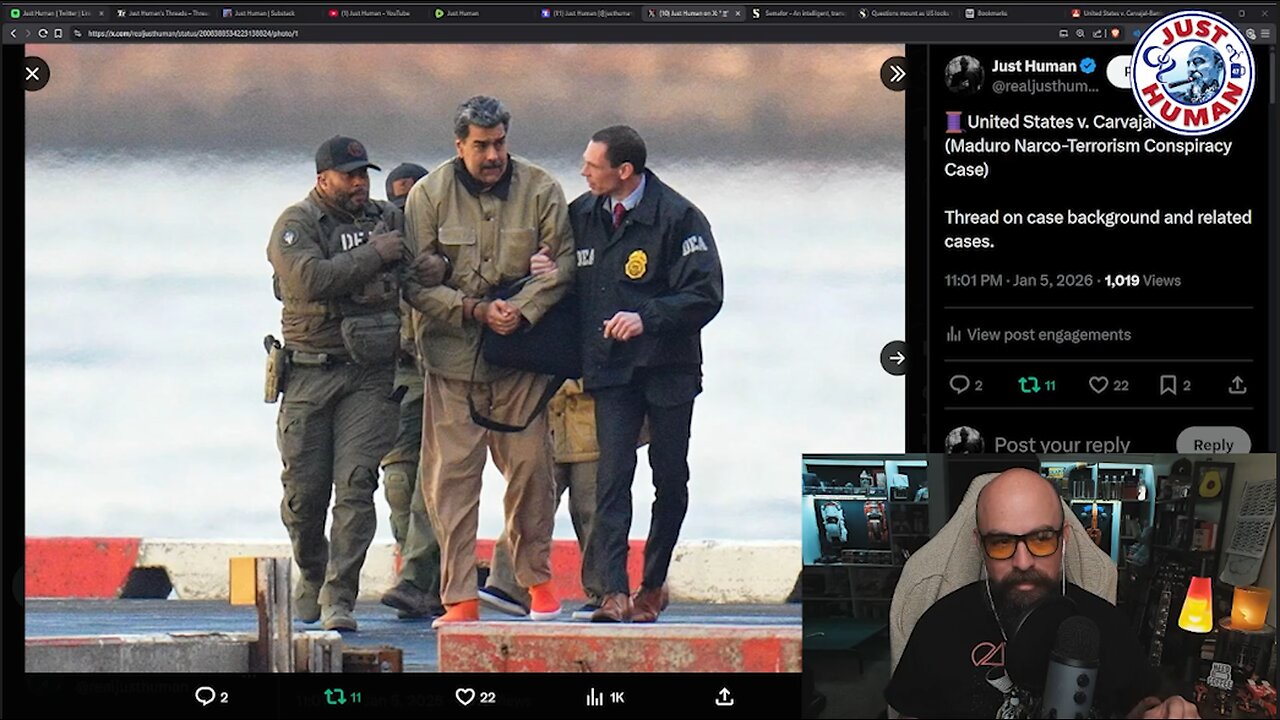Click the browser back arrow

click(x=13, y=33)
